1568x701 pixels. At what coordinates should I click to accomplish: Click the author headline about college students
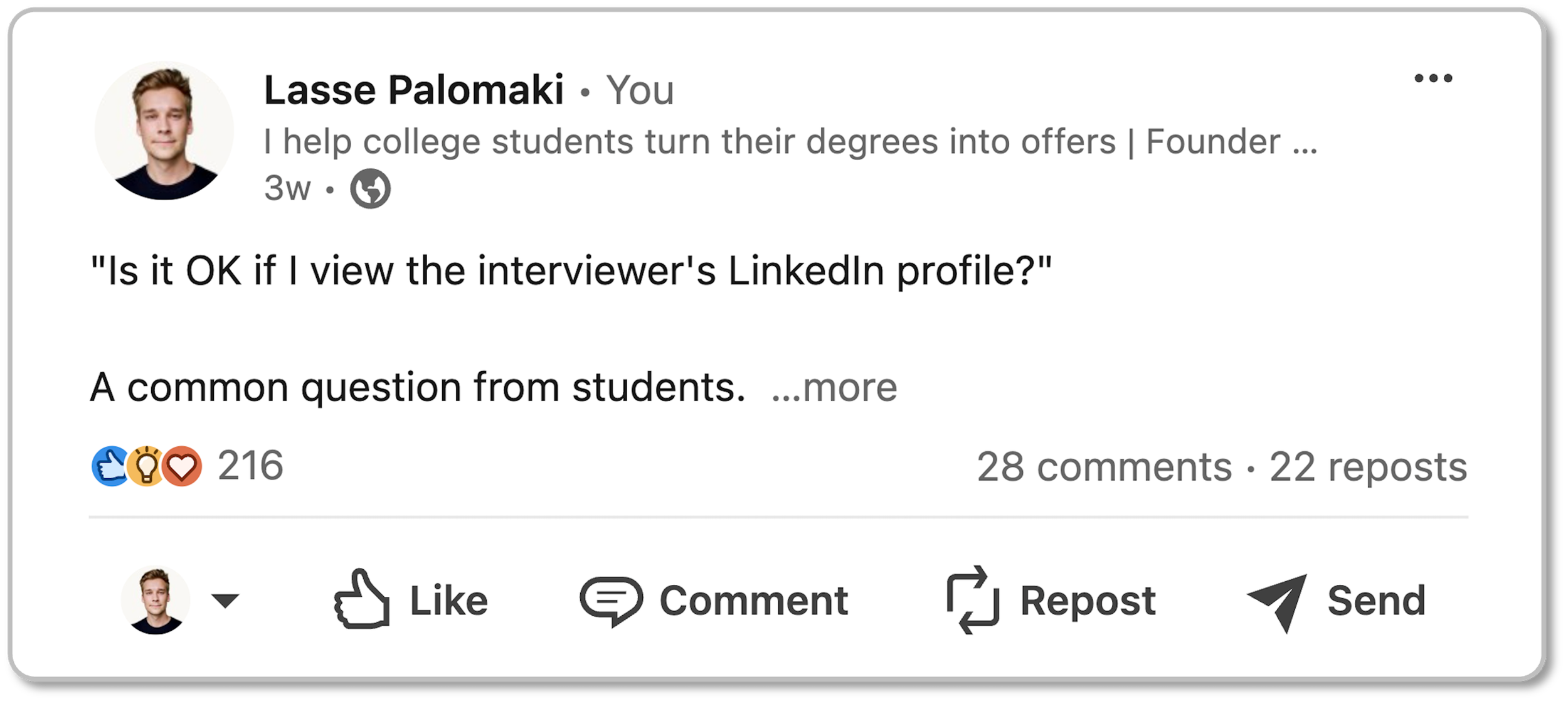[x=790, y=141]
